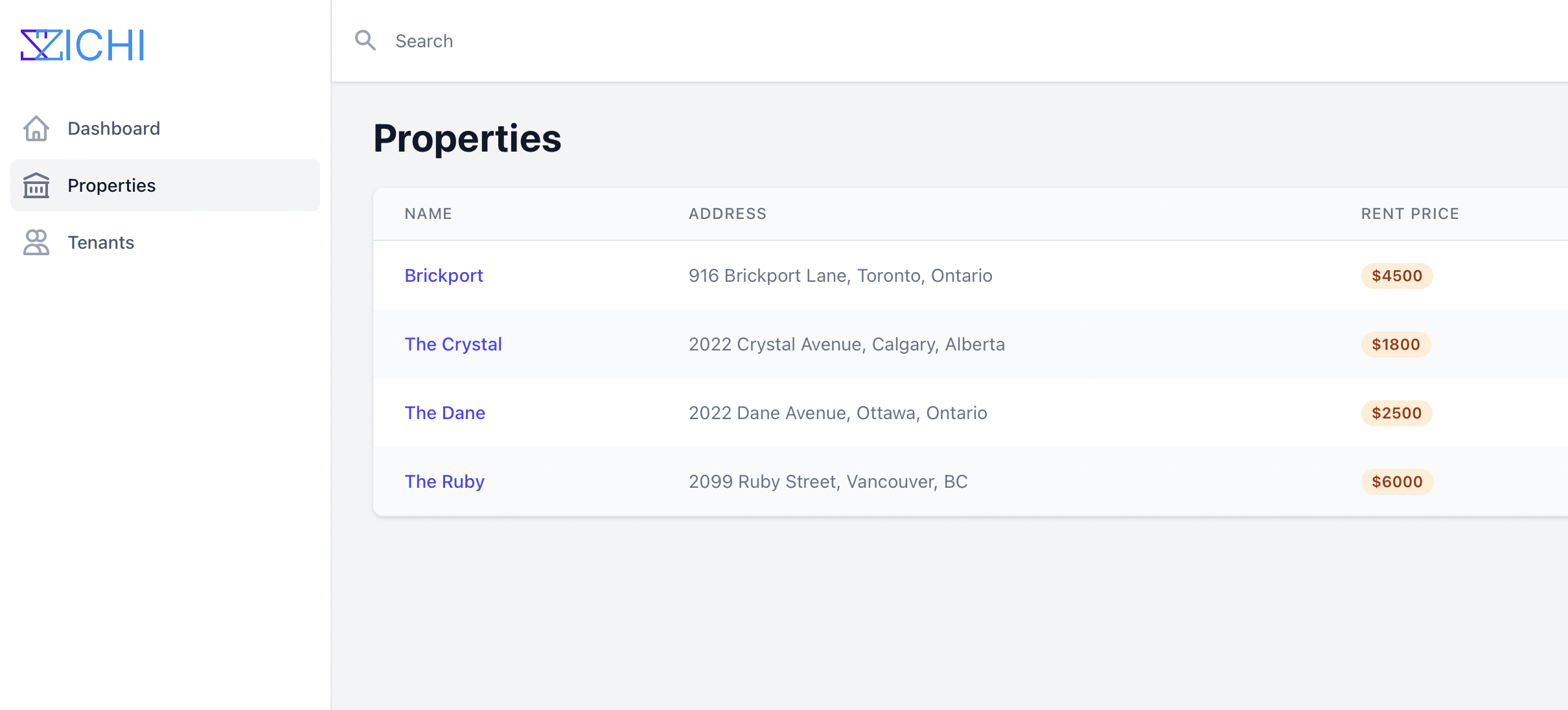1568x710 pixels.
Task: Click the $1800 rent price badge
Action: (x=1396, y=344)
